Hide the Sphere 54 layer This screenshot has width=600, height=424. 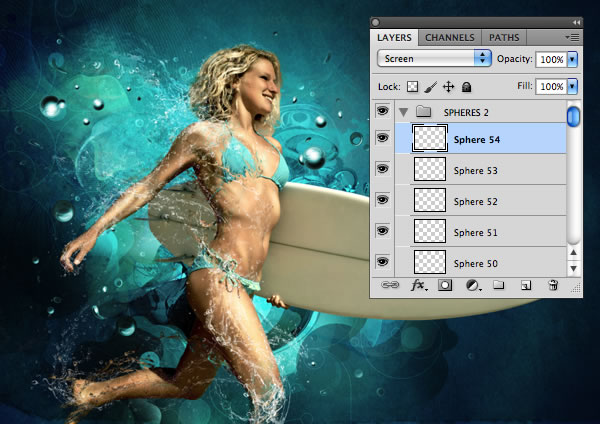point(382,138)
